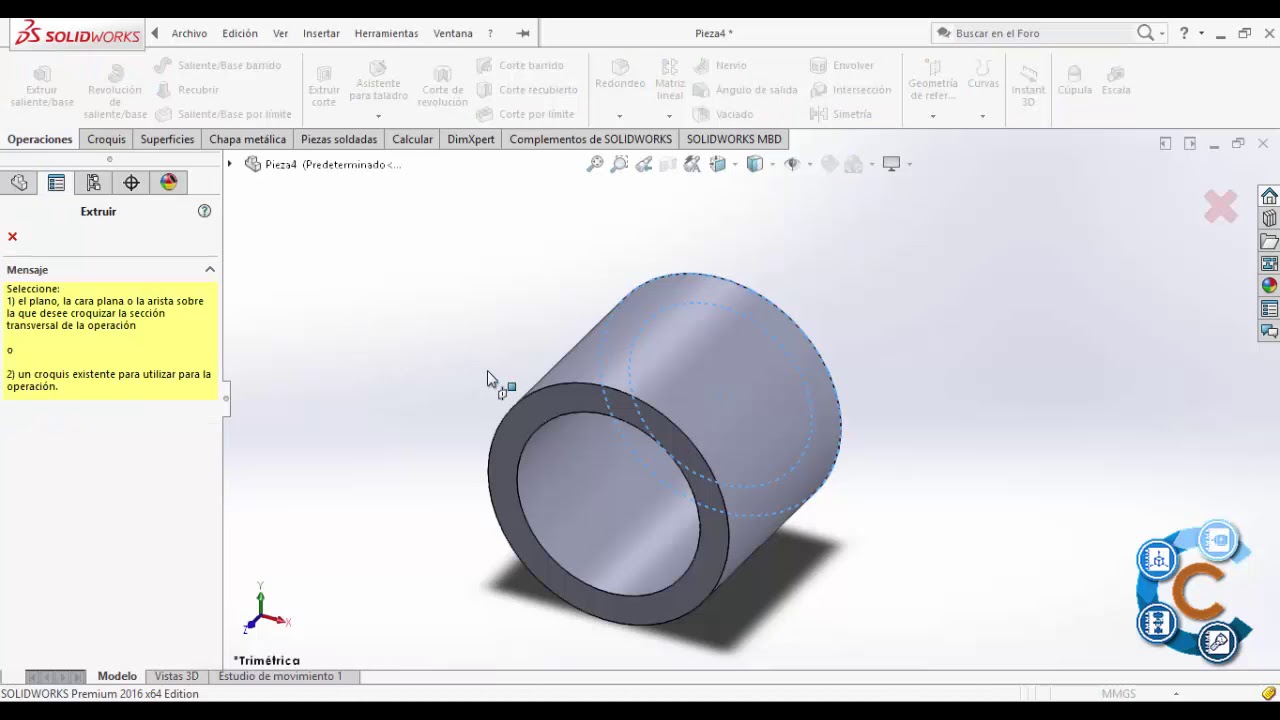
Task: Open the FeatureManager design tree tab
Action: (x=19, y=182)
